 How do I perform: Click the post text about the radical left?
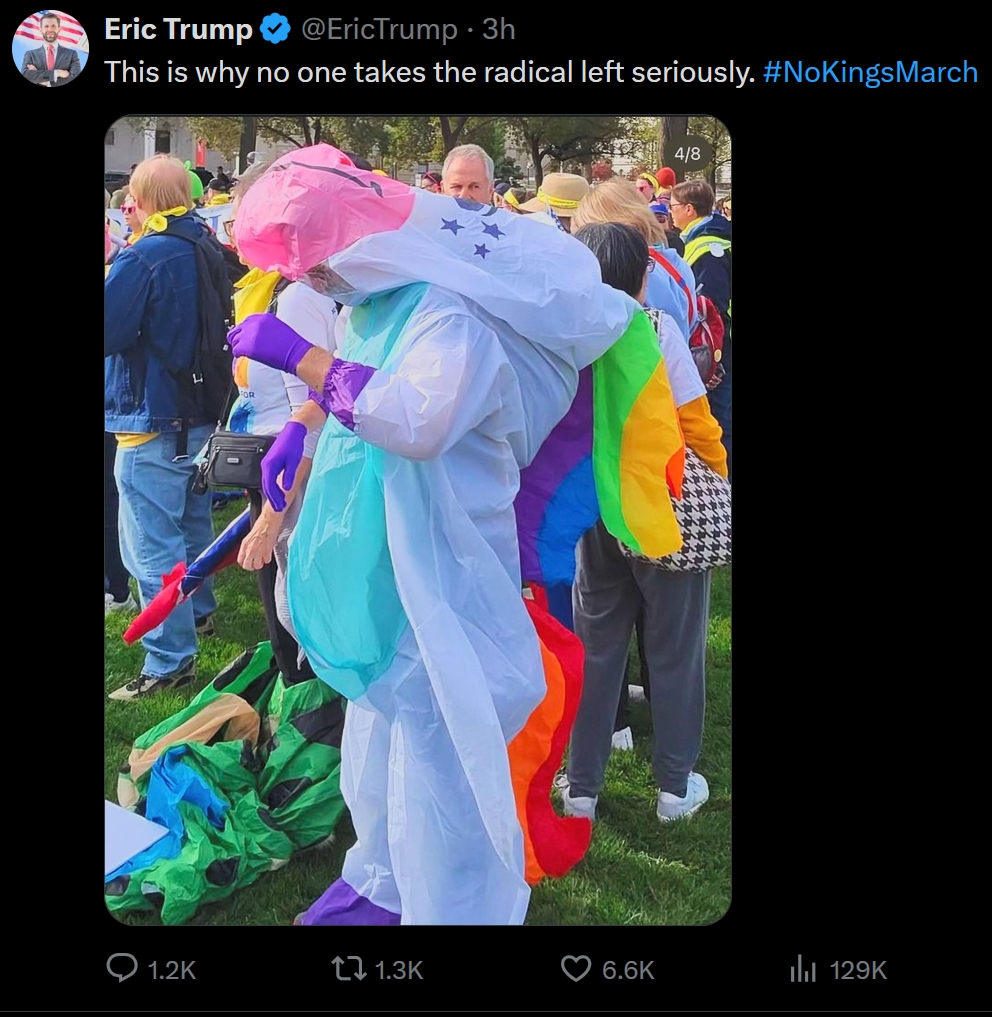430,72
